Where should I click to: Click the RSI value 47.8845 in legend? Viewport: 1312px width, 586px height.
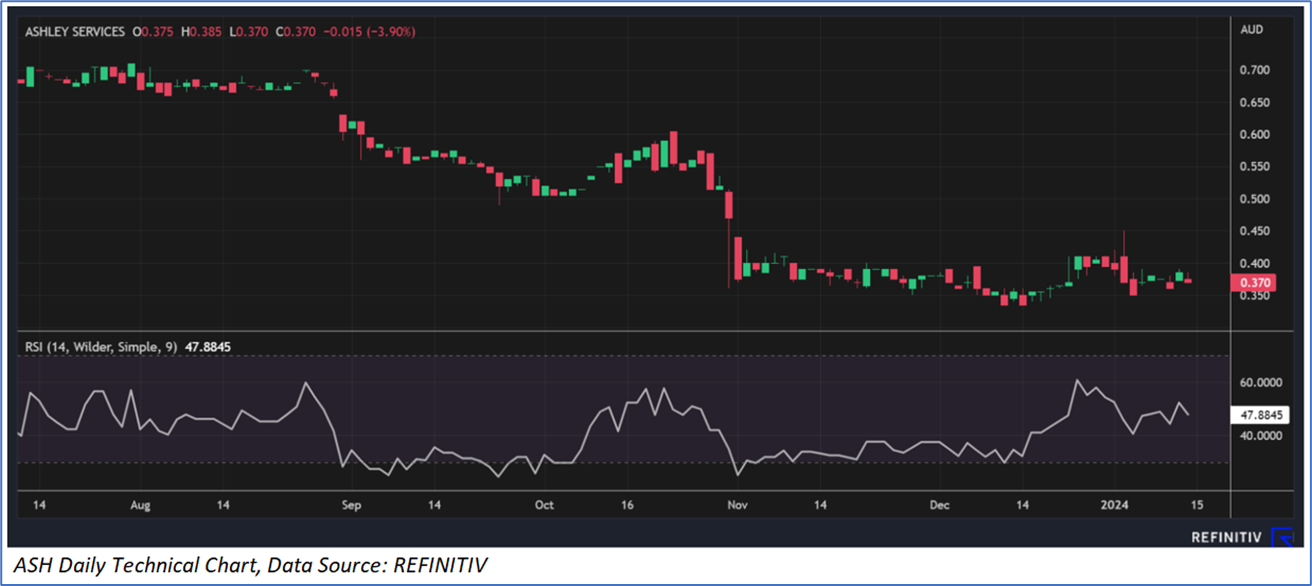[x=208, y=347]
